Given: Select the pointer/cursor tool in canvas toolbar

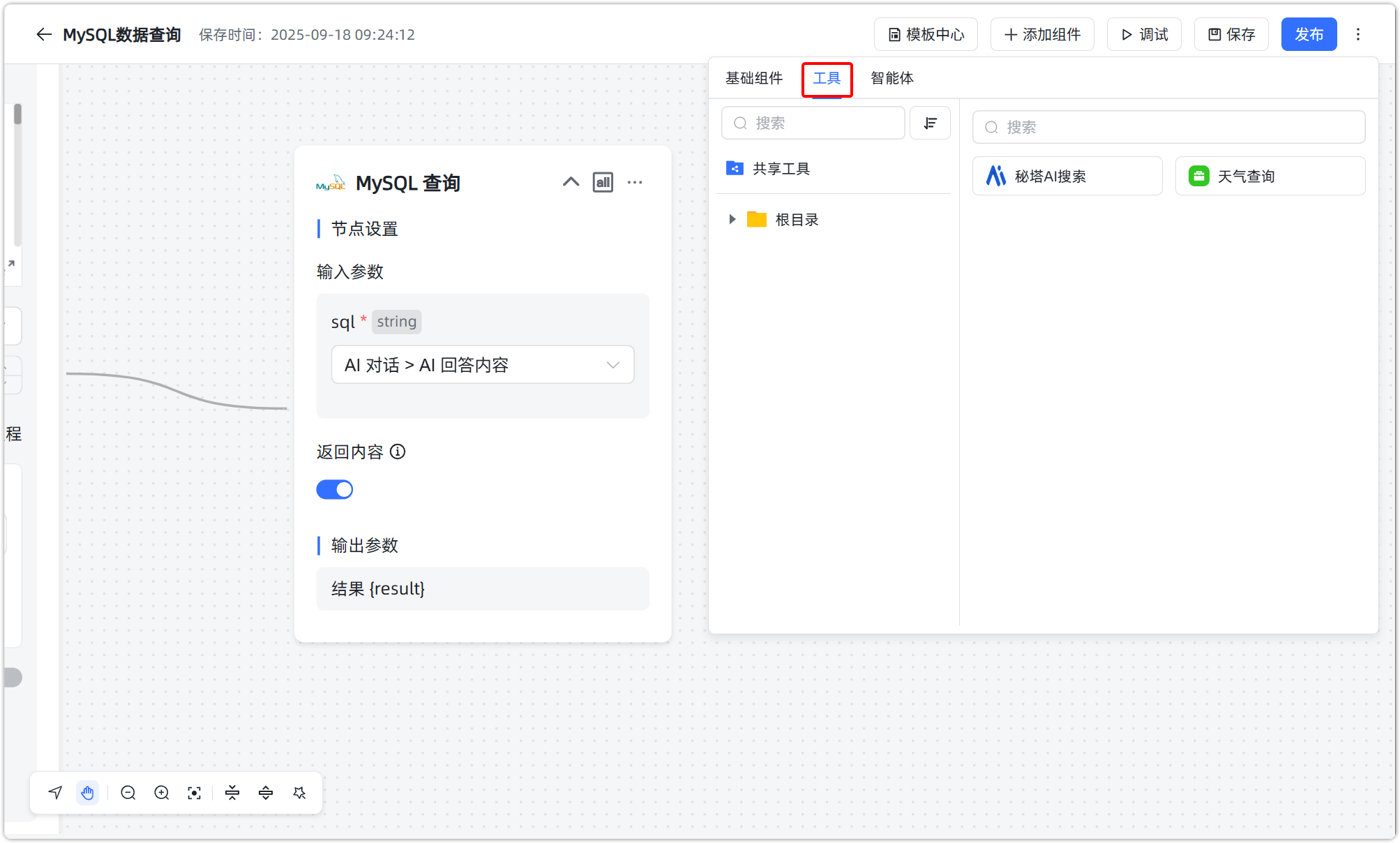Looking at the screenshot, I should [55, 793].
